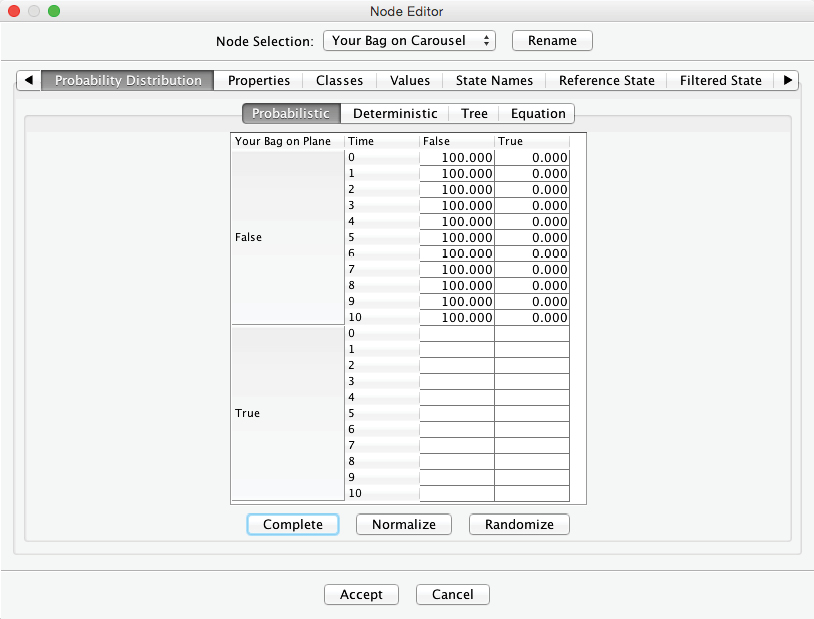The height and width of the screenshot is (619, 814).
Task: Close the Node Editor window with the red button
Action: tap(14, 11)
